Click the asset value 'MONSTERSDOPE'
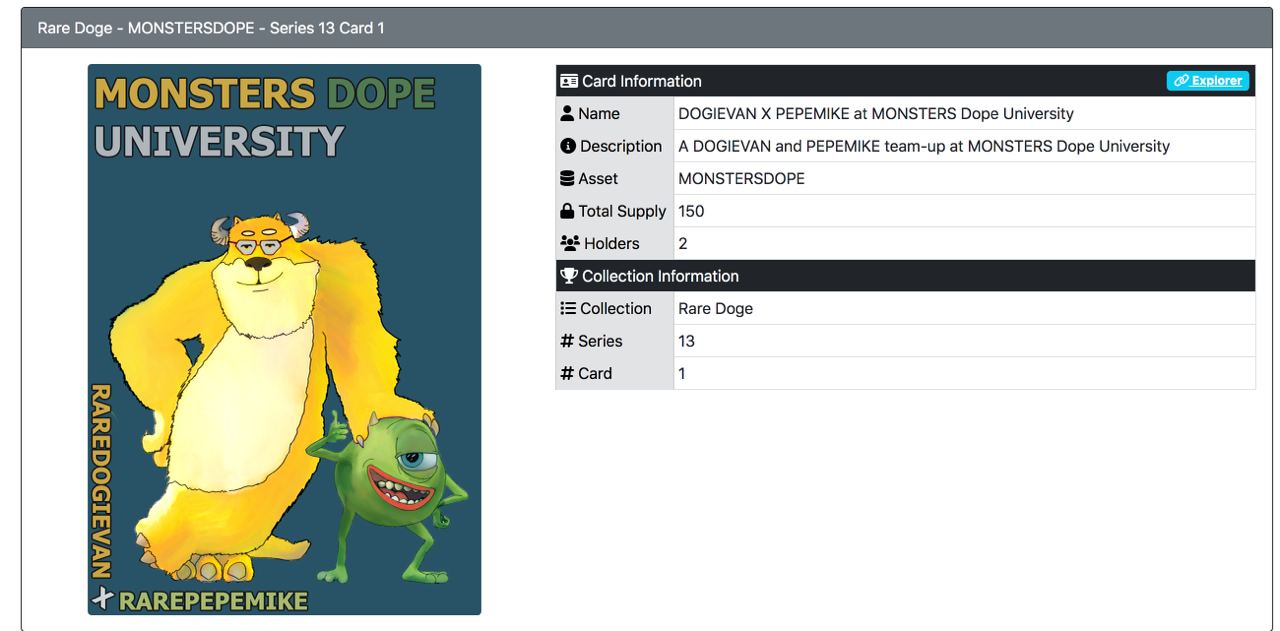This screenshot has width=1280, height=631. point(741,179)
